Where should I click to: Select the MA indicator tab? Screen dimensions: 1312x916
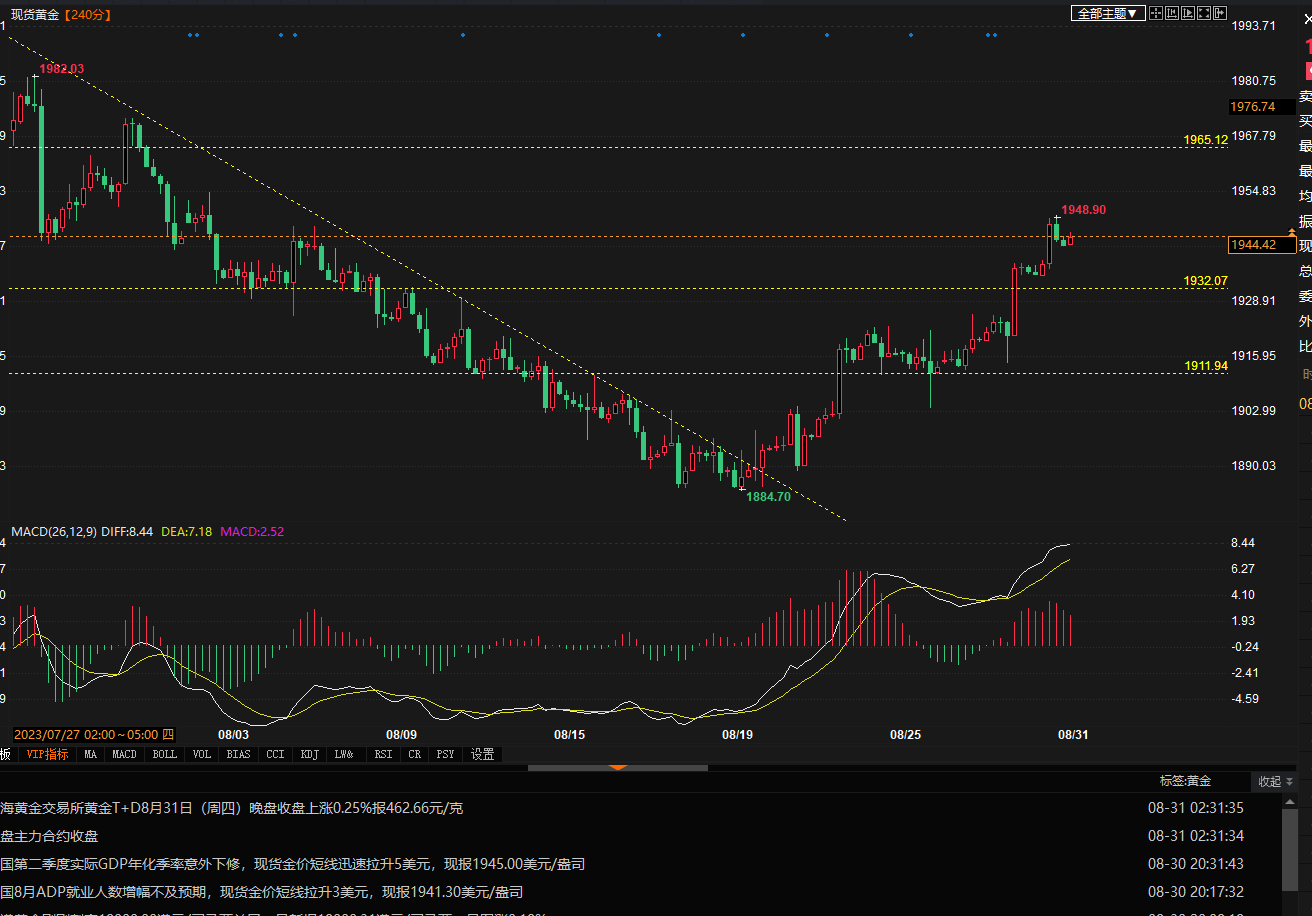tap(91, 754)
